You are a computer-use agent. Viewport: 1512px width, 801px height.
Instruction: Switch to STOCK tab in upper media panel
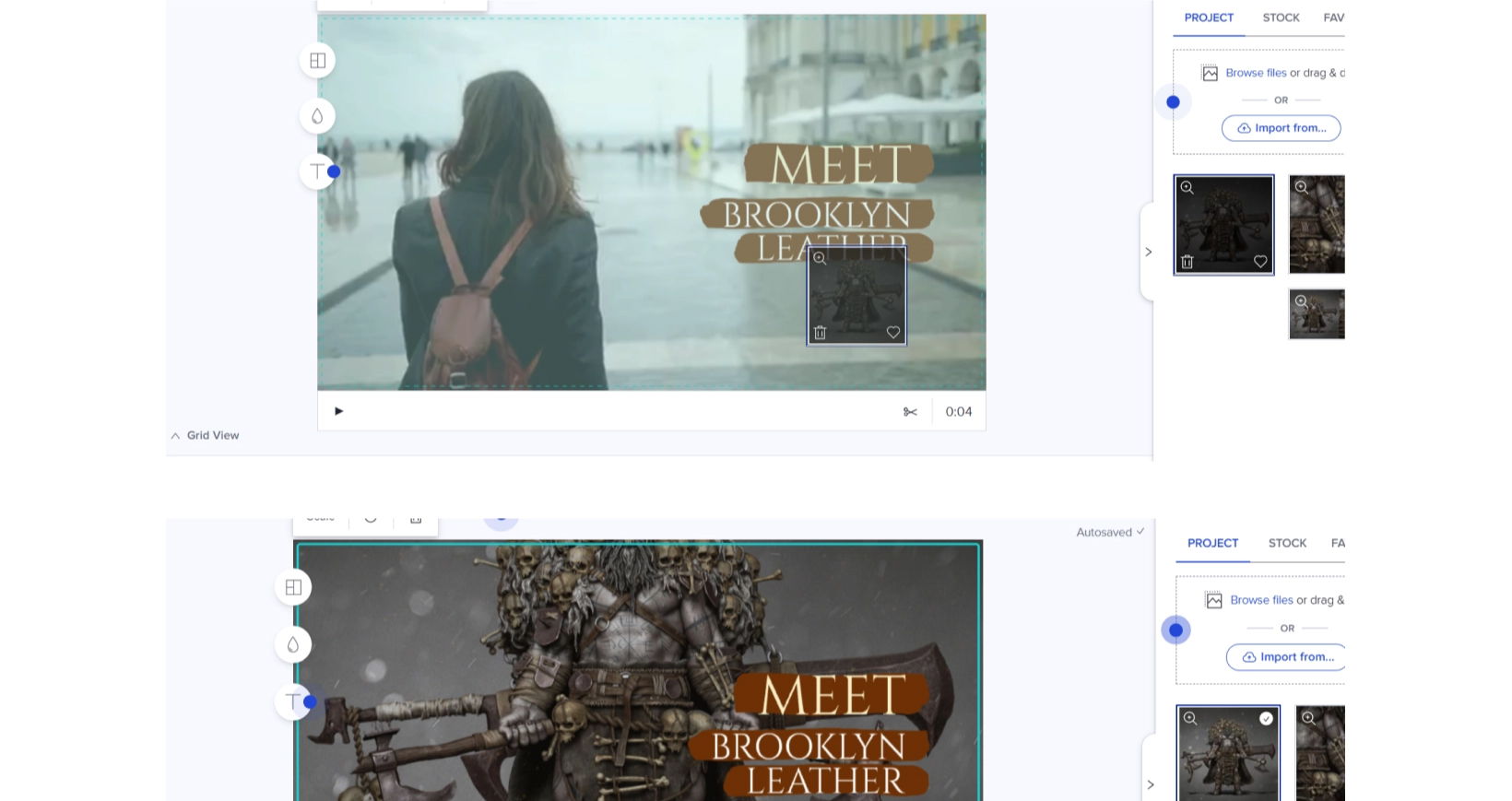tap(1281, 18)
